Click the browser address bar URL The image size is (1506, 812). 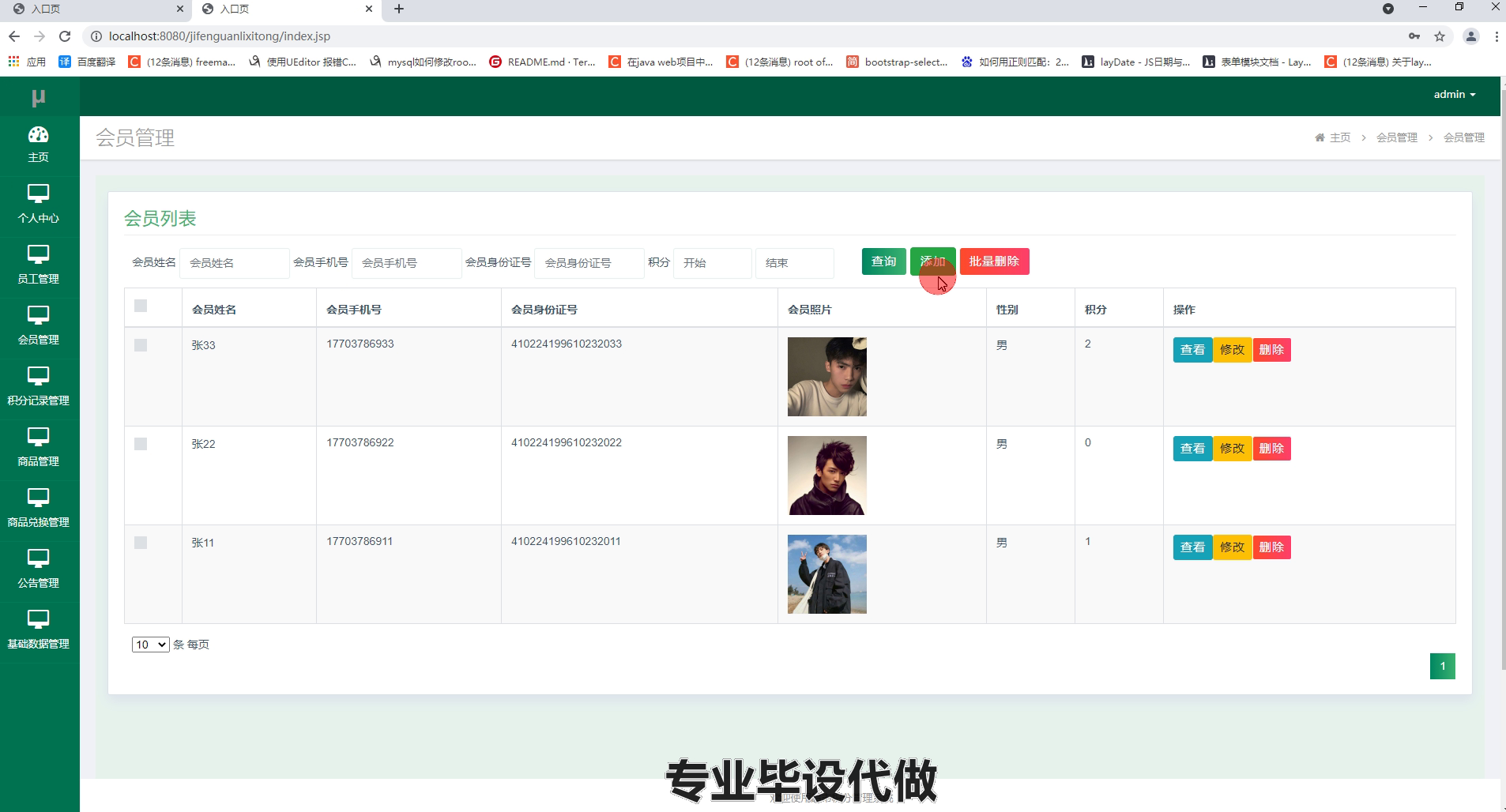pyautogui.click(x=220, y=36)
